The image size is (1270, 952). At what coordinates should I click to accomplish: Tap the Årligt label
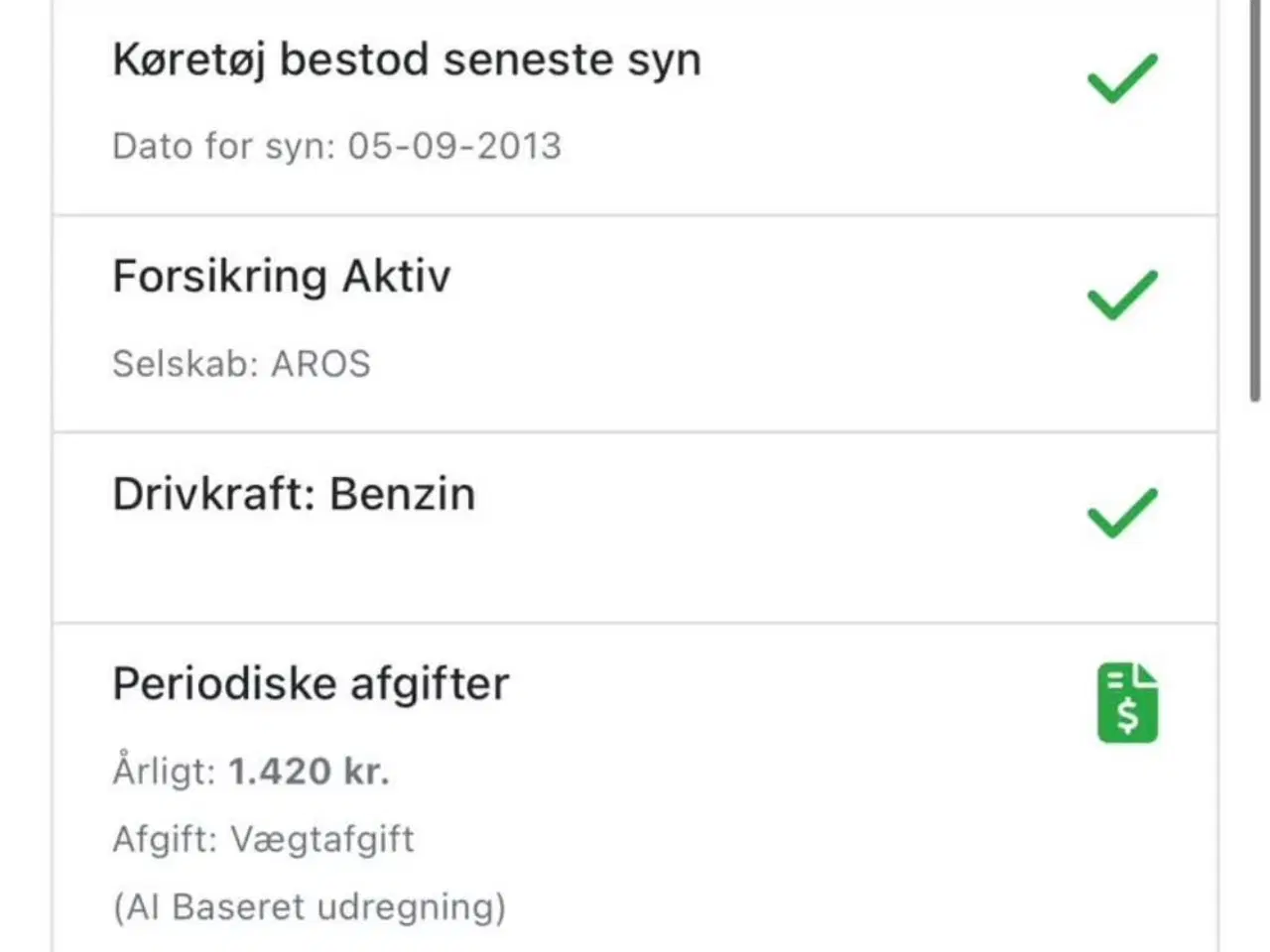click(164, 772)
